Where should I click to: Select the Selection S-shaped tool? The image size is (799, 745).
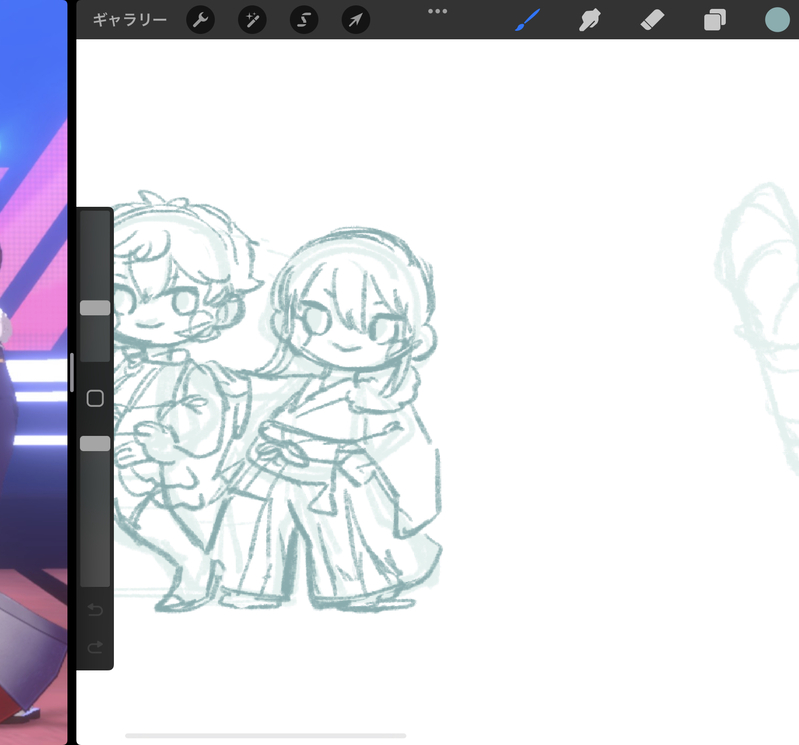coord(304,20)
